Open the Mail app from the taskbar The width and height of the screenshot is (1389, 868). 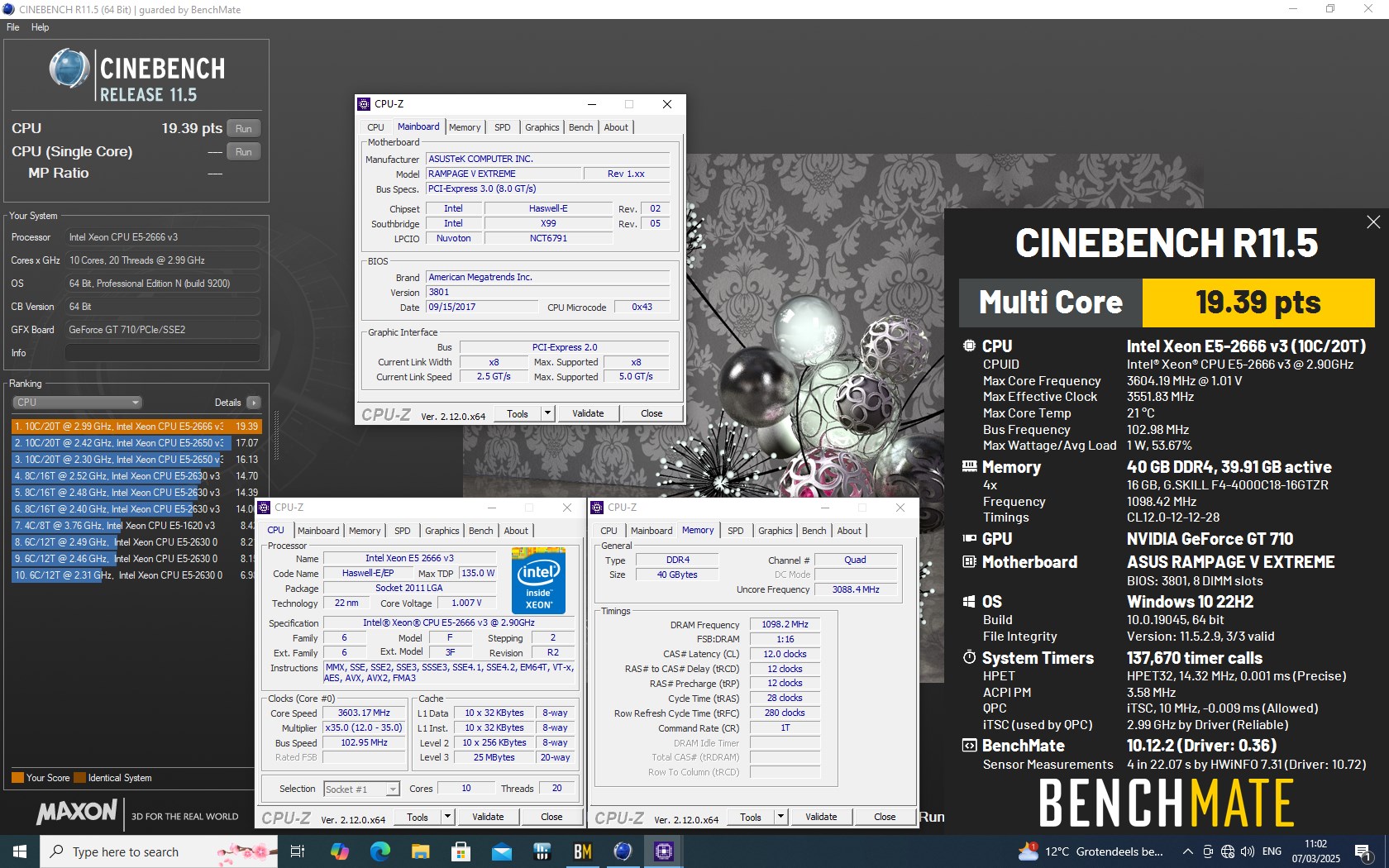(502, 851)
